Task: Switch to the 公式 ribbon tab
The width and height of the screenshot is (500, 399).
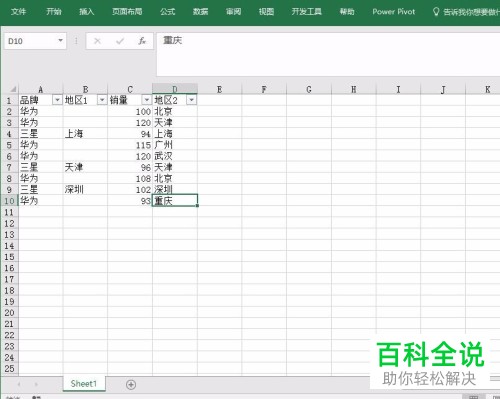Action: (167, 12)
